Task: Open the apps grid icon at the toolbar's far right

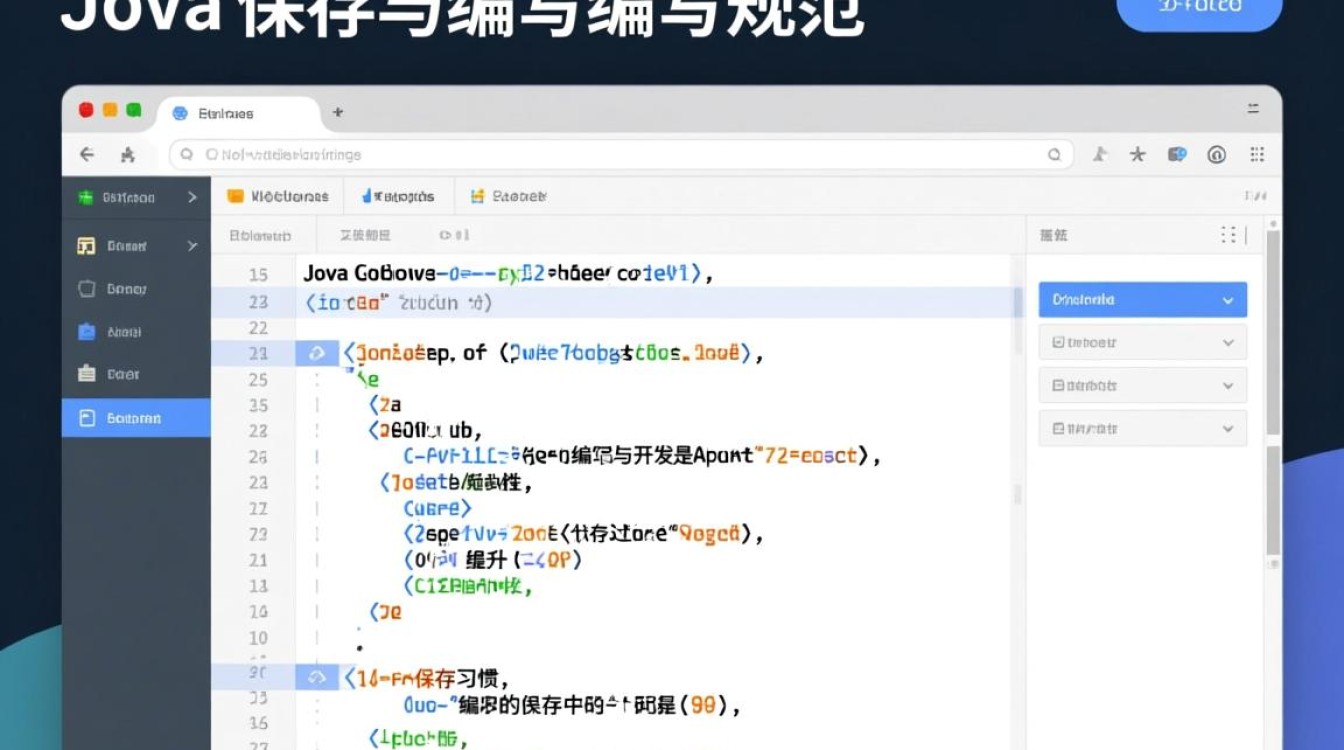Action: (x=1257, y=154)
